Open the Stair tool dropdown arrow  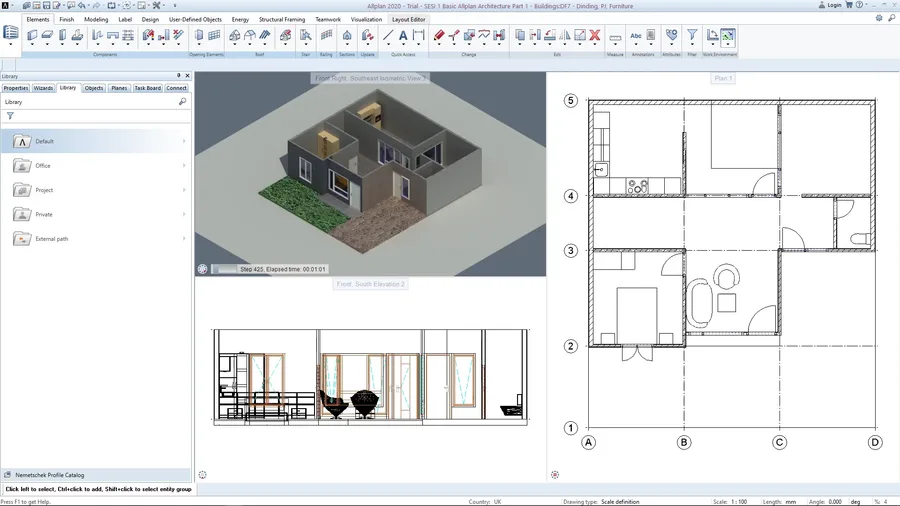pos(305,45)
